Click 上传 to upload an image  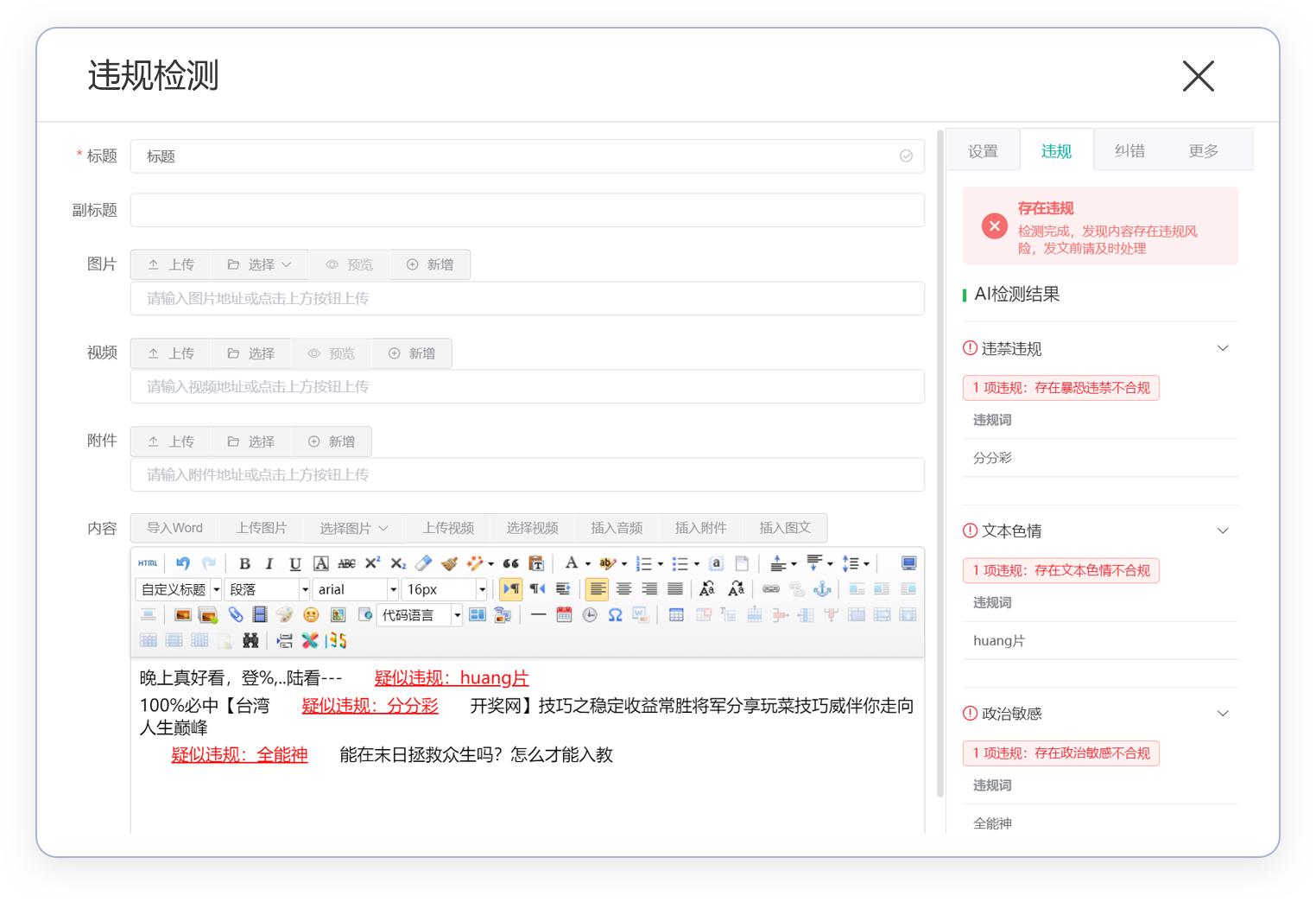click(170, 264)
